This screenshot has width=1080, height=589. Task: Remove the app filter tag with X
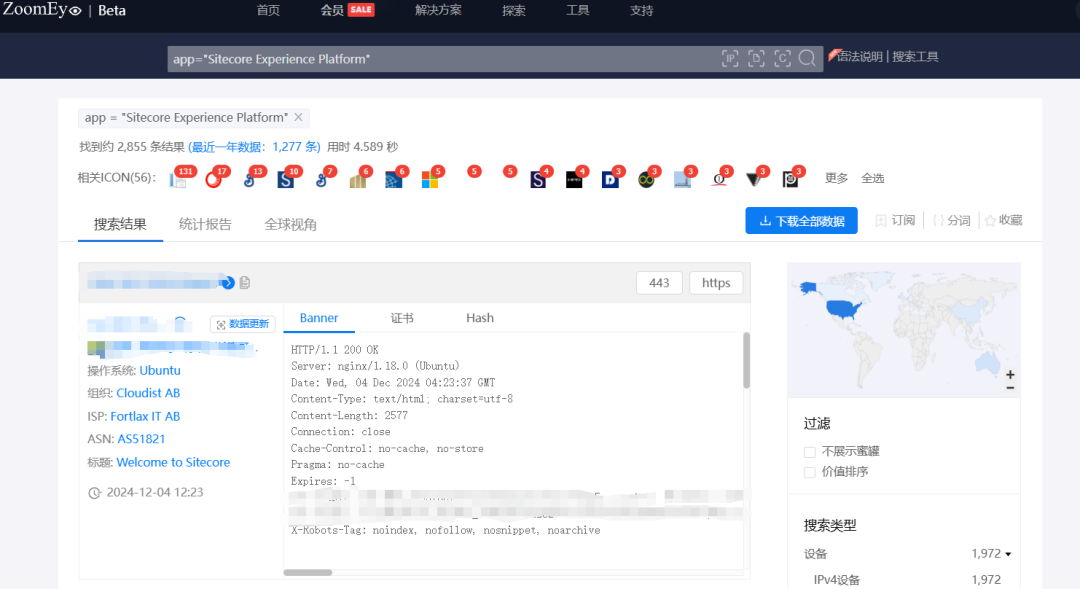[298, 117]
